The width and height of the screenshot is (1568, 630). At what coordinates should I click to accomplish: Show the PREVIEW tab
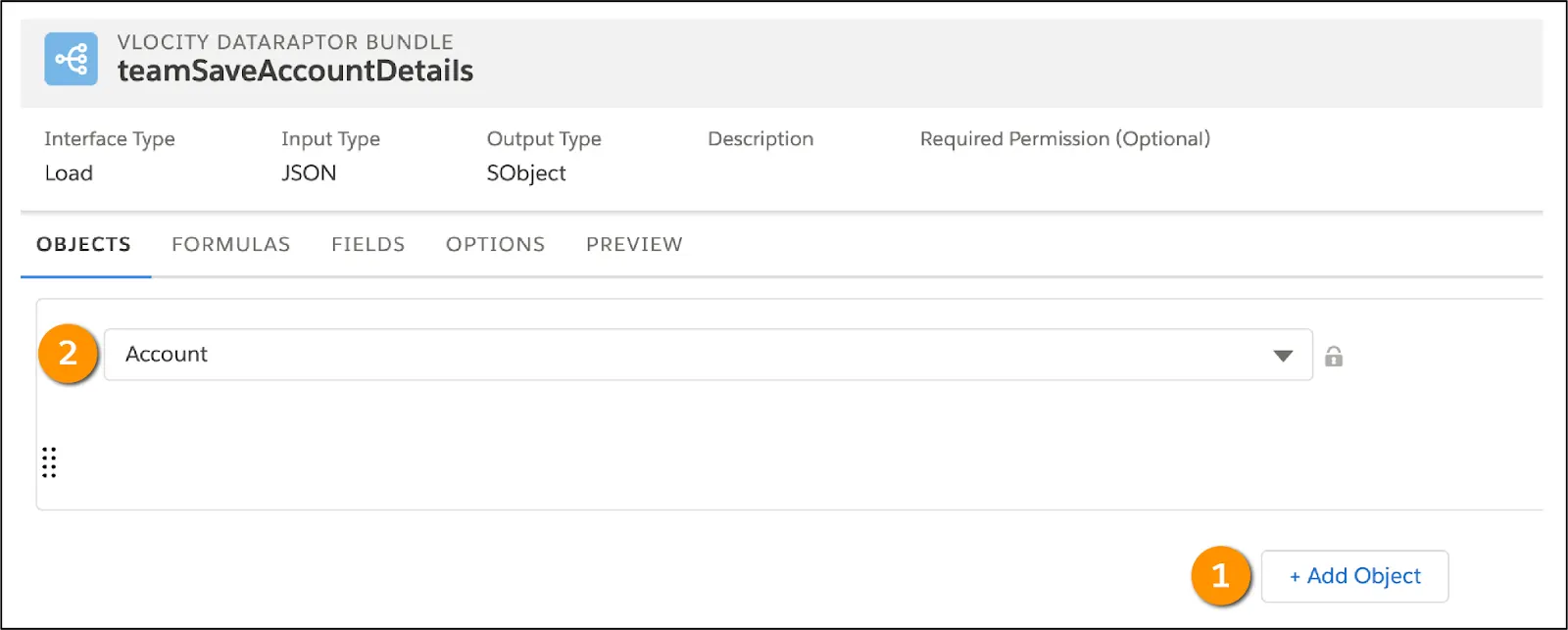coord(634,244)
